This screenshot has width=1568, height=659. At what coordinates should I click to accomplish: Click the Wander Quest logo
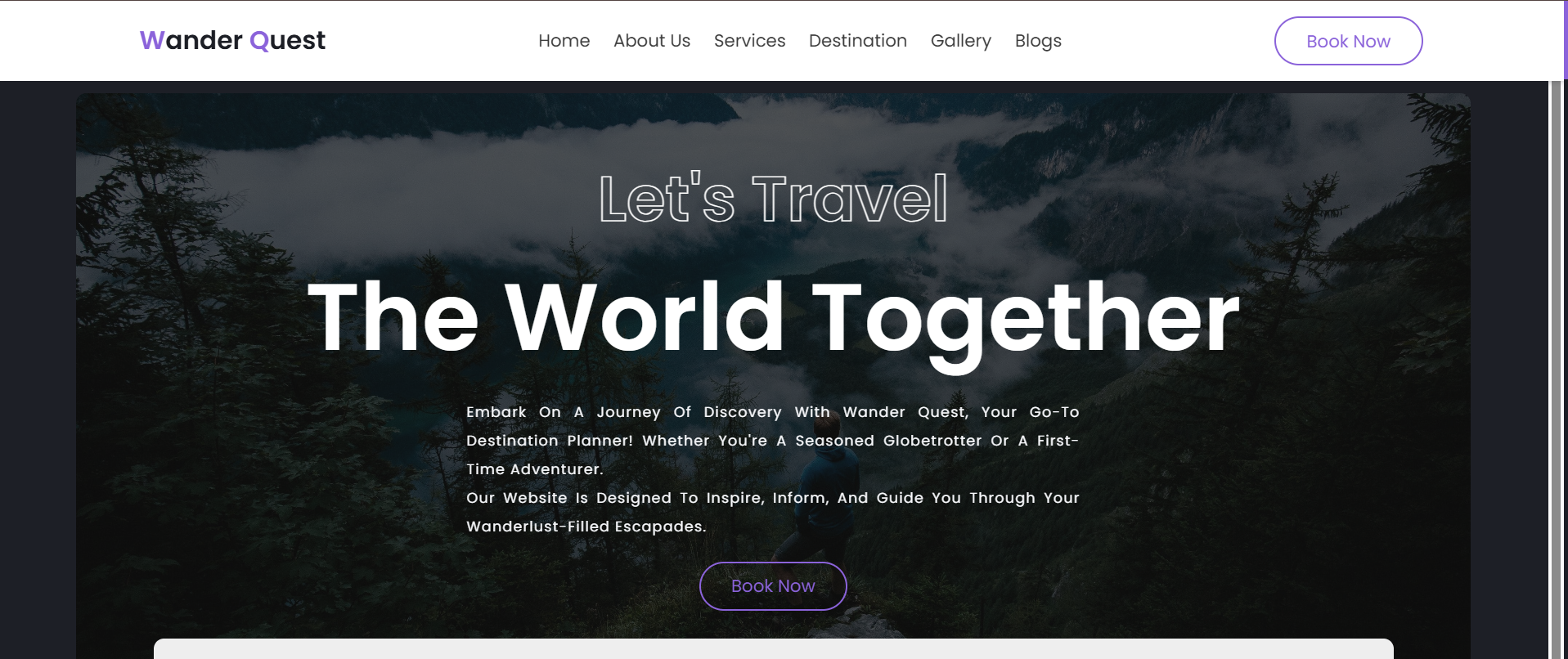232,40
